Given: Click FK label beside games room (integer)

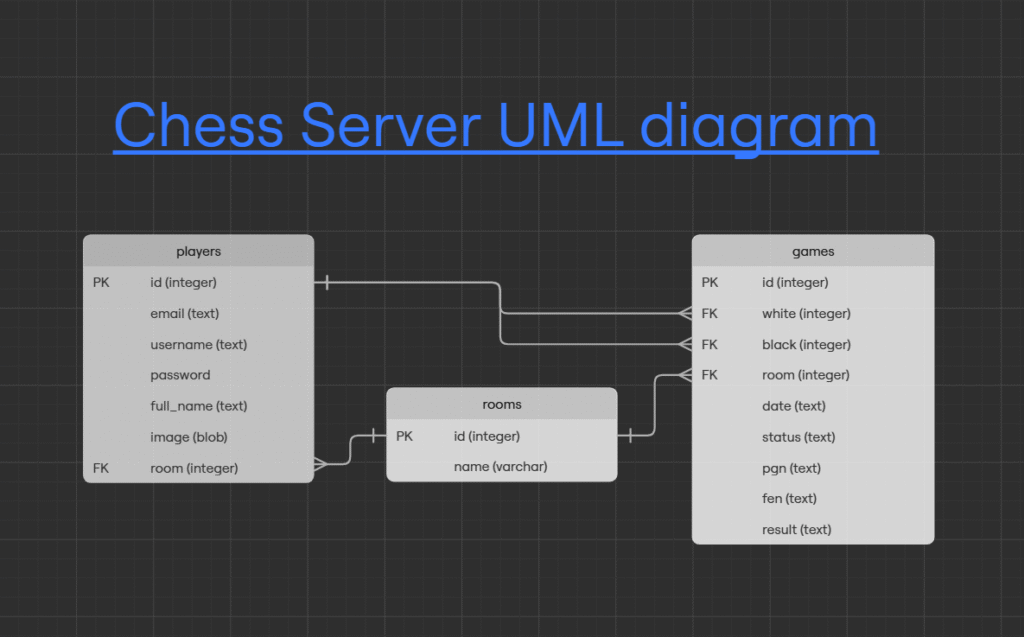Looking at the screenshot, I should [x=709, y=375].
